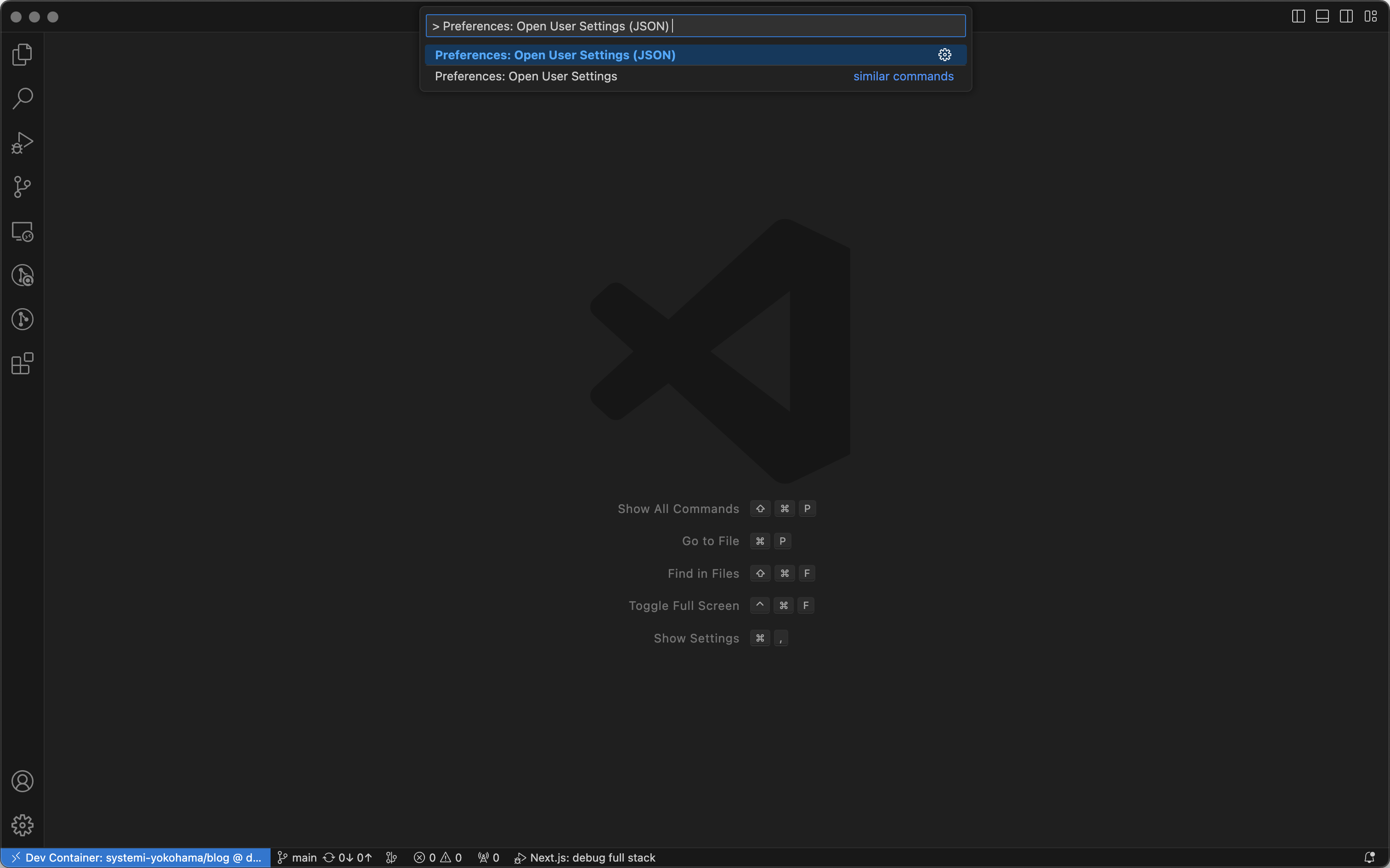Open the Accounts menu icon

pos(23,781)
